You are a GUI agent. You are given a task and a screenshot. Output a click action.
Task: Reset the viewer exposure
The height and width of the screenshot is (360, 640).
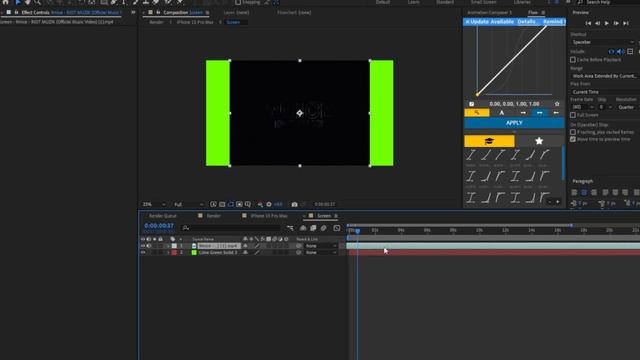coord(269,204)
